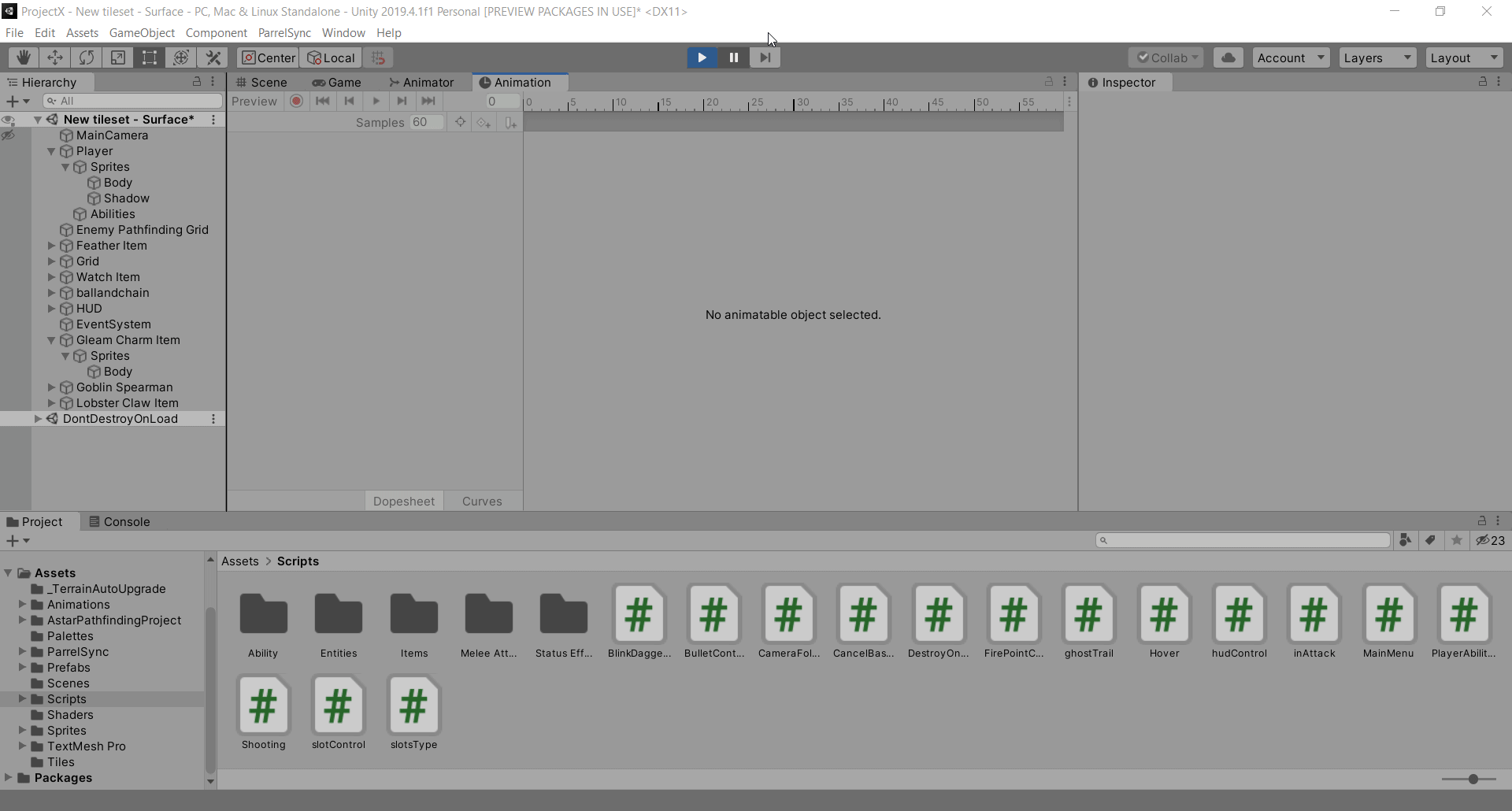The image size is (1512, 811).
Task: Toggle the Hierarchy panel lock
Action: 197,82
